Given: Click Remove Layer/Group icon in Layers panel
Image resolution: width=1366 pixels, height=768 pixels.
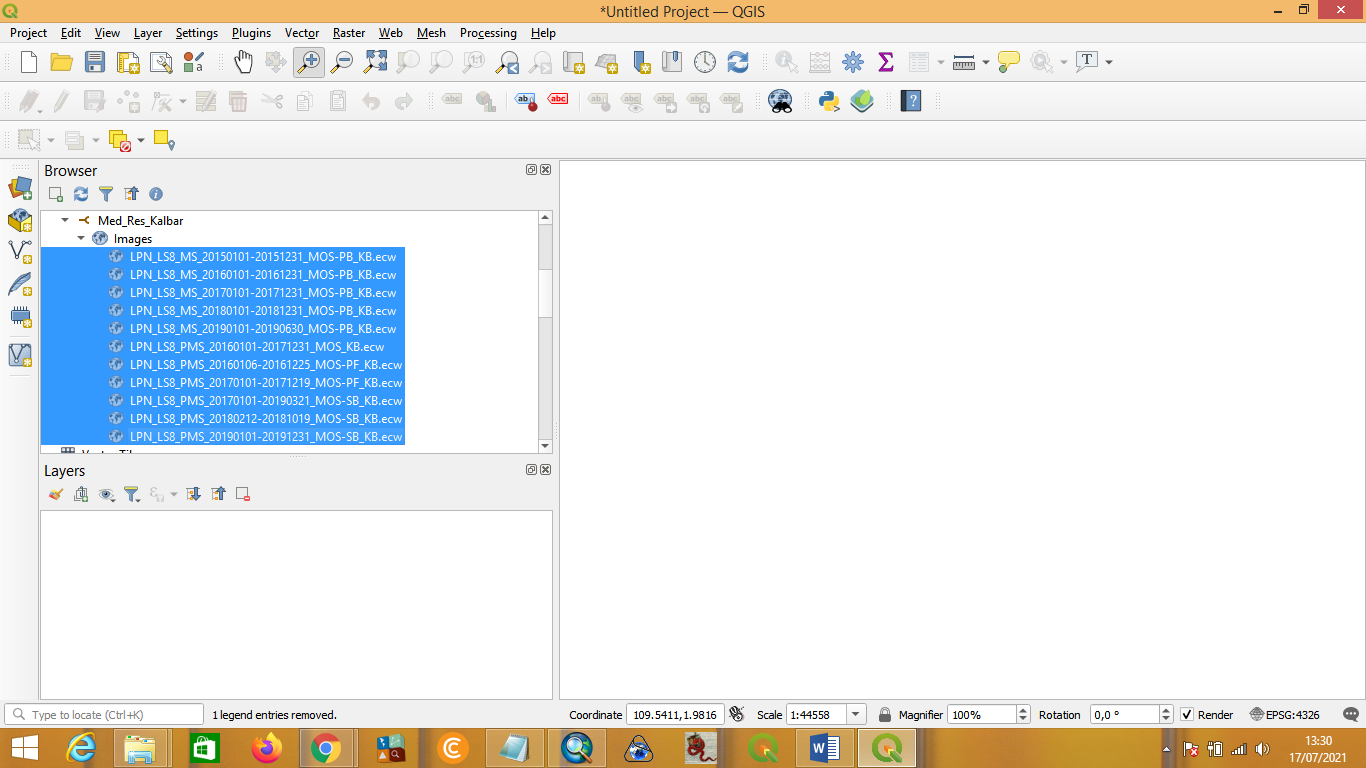Looking at the screenshot, I should click(x=243, y=494).
